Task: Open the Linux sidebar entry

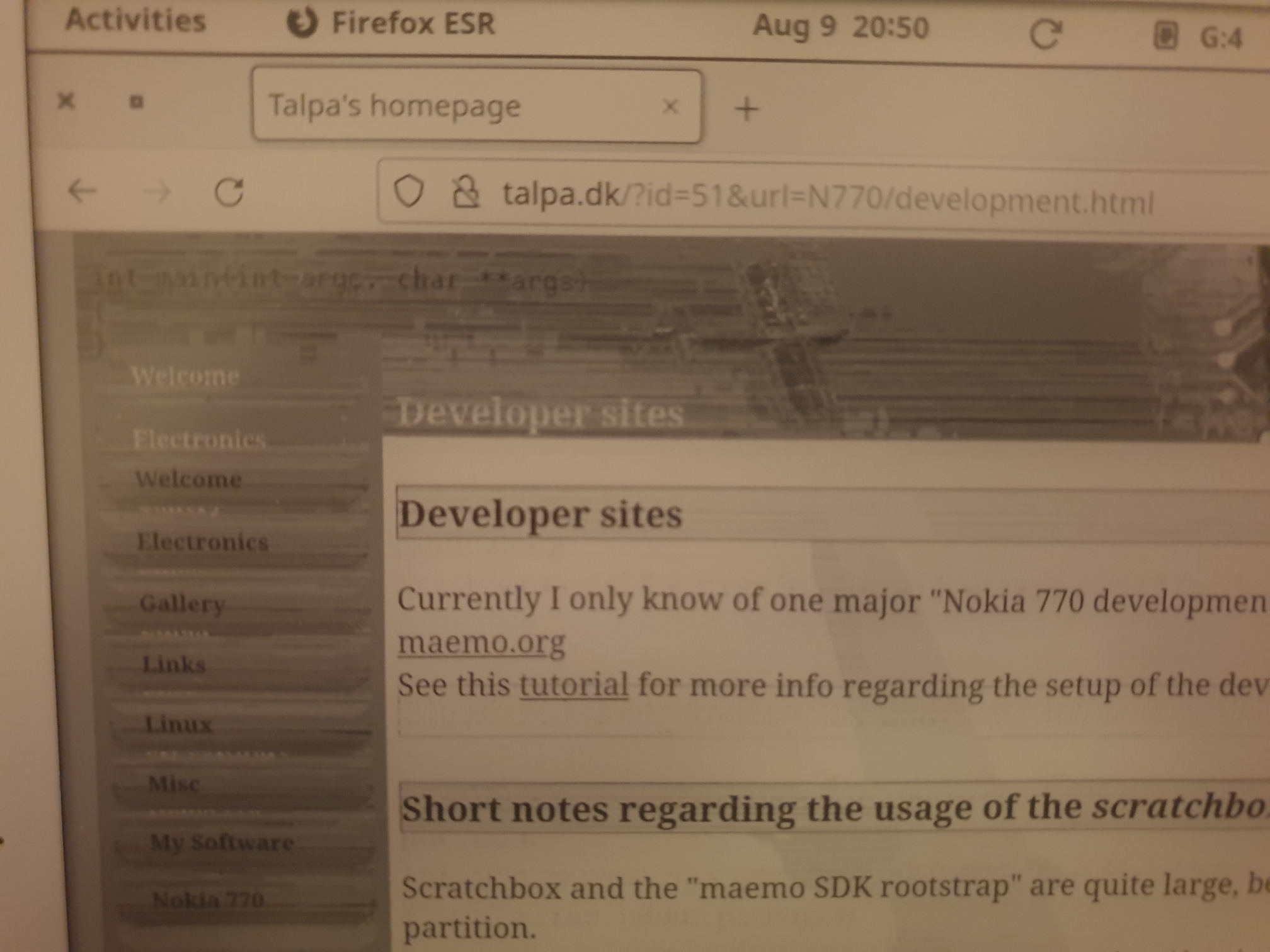Action: click(x=178, y=725)
